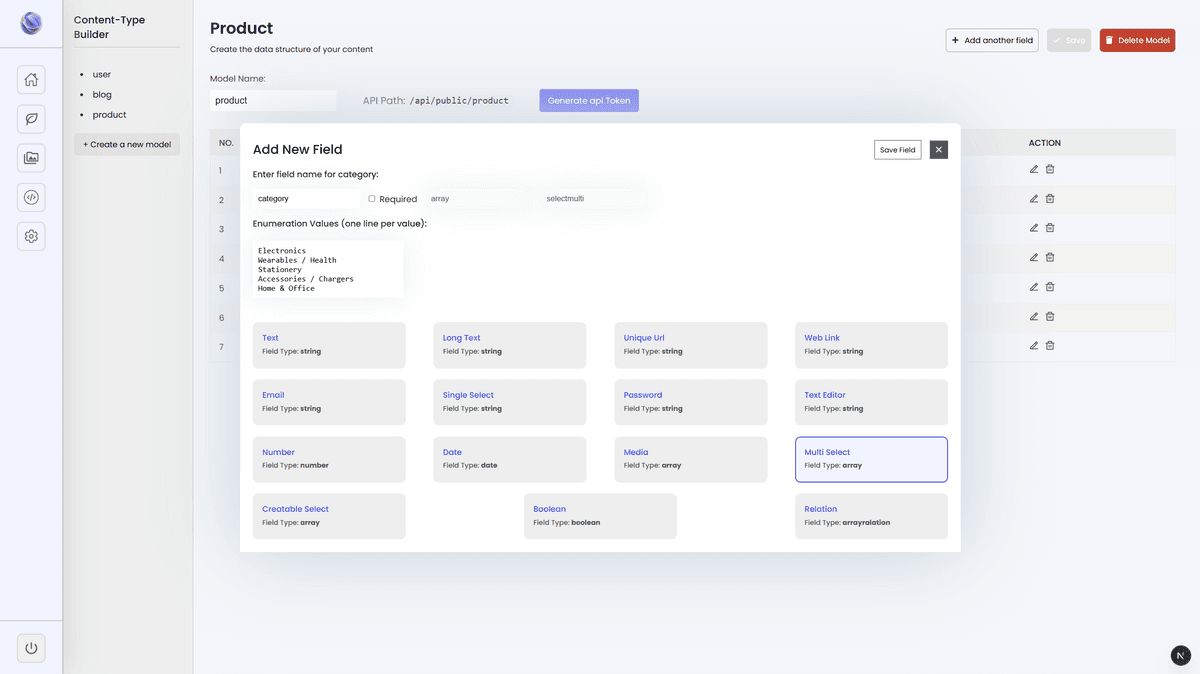The width and height of the screenshot is (1200, 674).
Task: Click the API path /api/public/product text
Action: click(x=459, y=101)
